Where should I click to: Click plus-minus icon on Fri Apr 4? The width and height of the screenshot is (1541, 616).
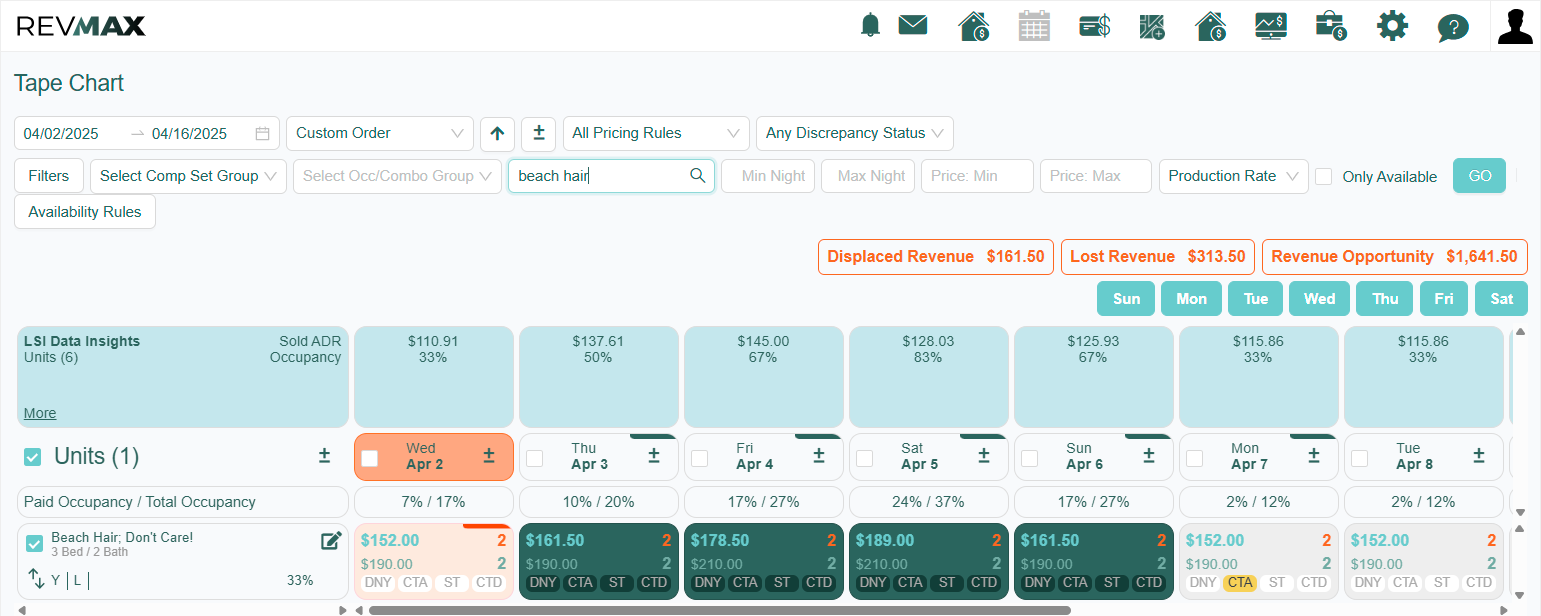(819, 456)
